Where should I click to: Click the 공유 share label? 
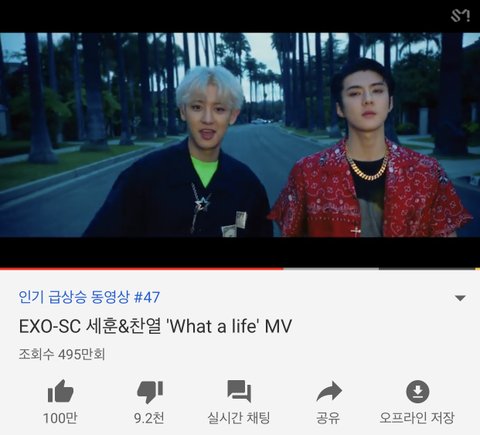328,418
